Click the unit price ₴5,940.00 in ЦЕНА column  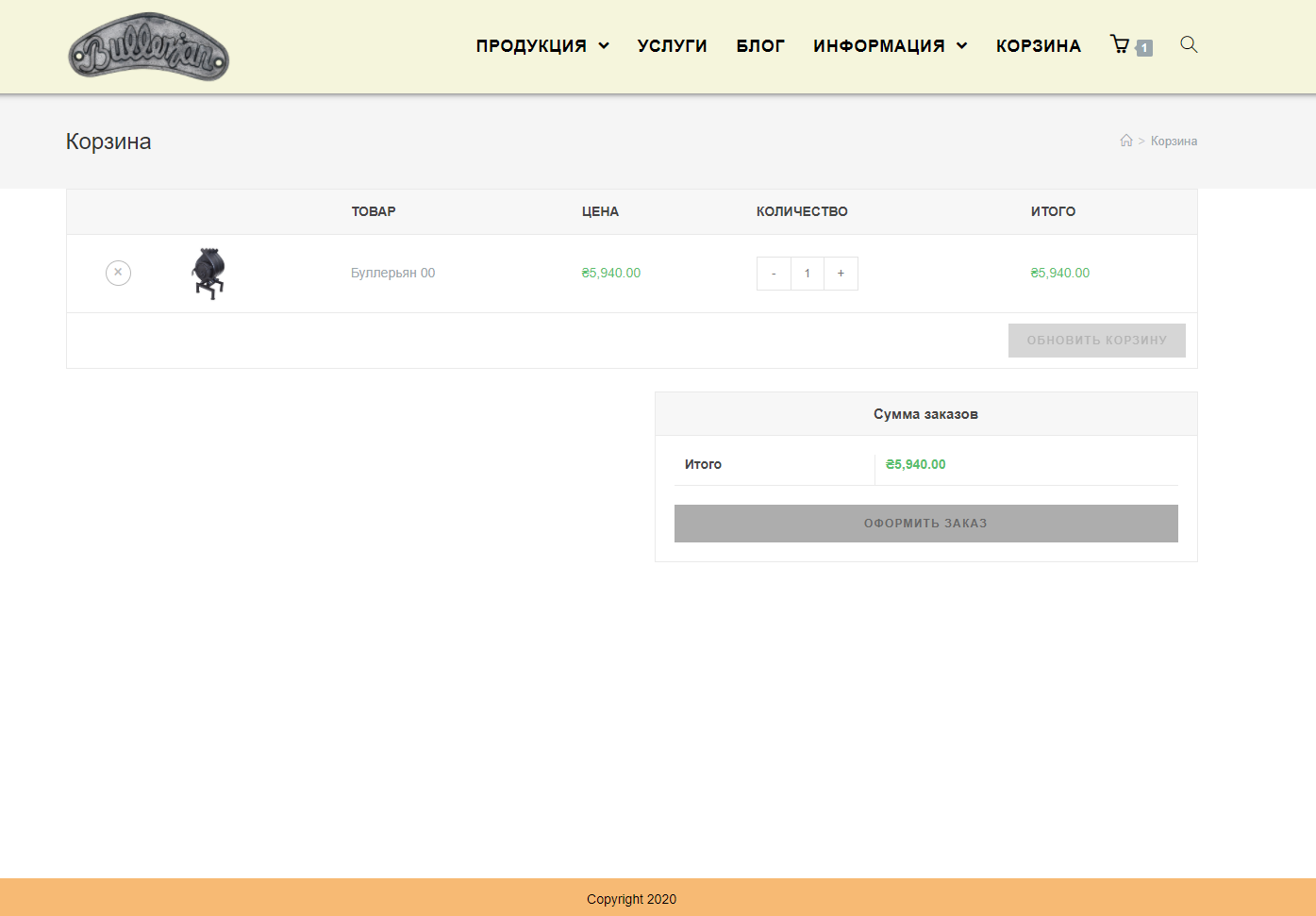(611, 273)
